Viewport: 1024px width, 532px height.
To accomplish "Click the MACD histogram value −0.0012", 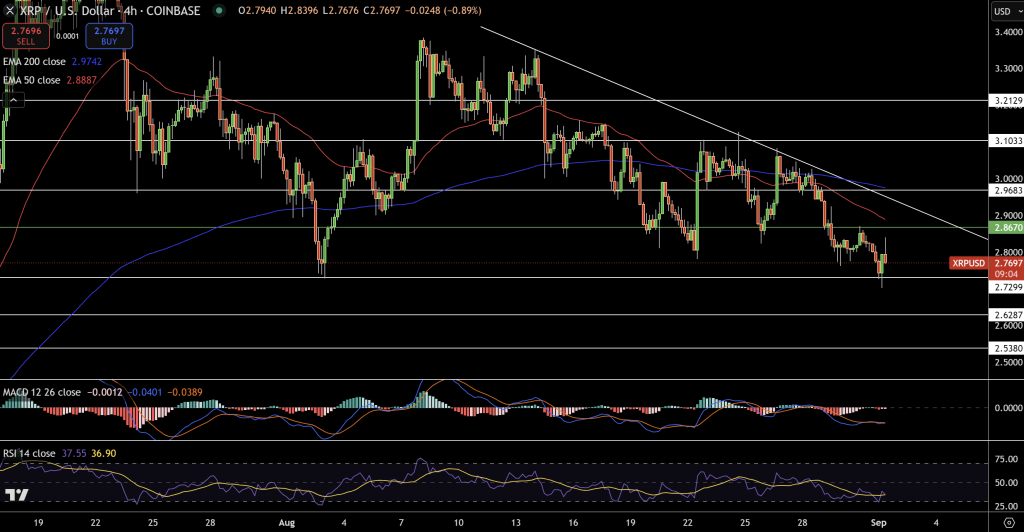I will (104, 392).
